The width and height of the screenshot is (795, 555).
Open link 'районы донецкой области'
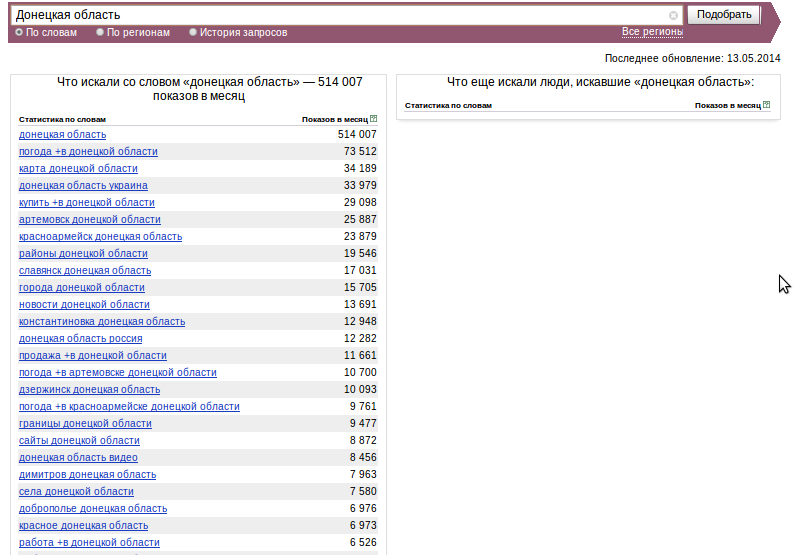83,253
